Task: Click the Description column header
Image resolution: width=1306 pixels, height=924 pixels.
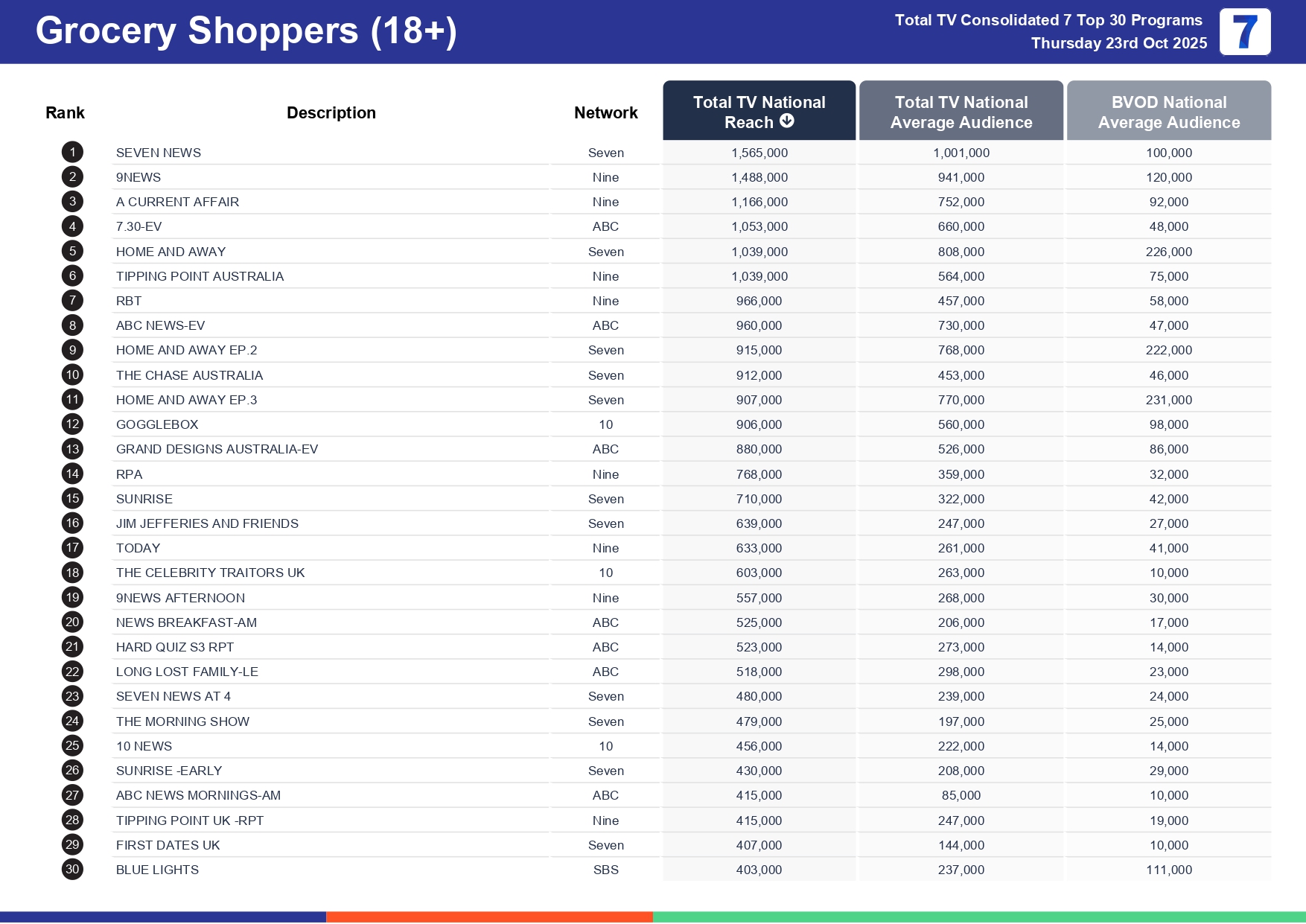Action: [331, 113]
